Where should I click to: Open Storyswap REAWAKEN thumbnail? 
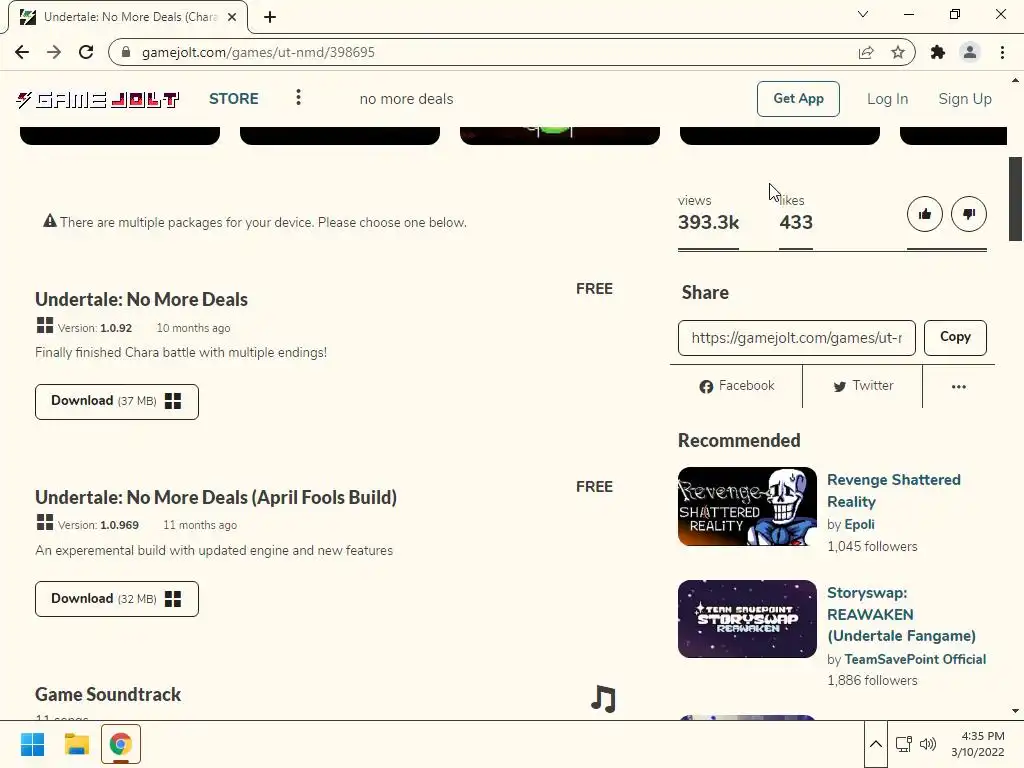pos(747,618)
